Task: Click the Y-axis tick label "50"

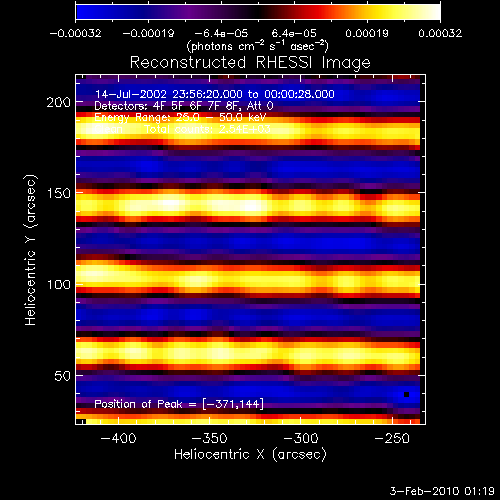Action: point(62,376)
